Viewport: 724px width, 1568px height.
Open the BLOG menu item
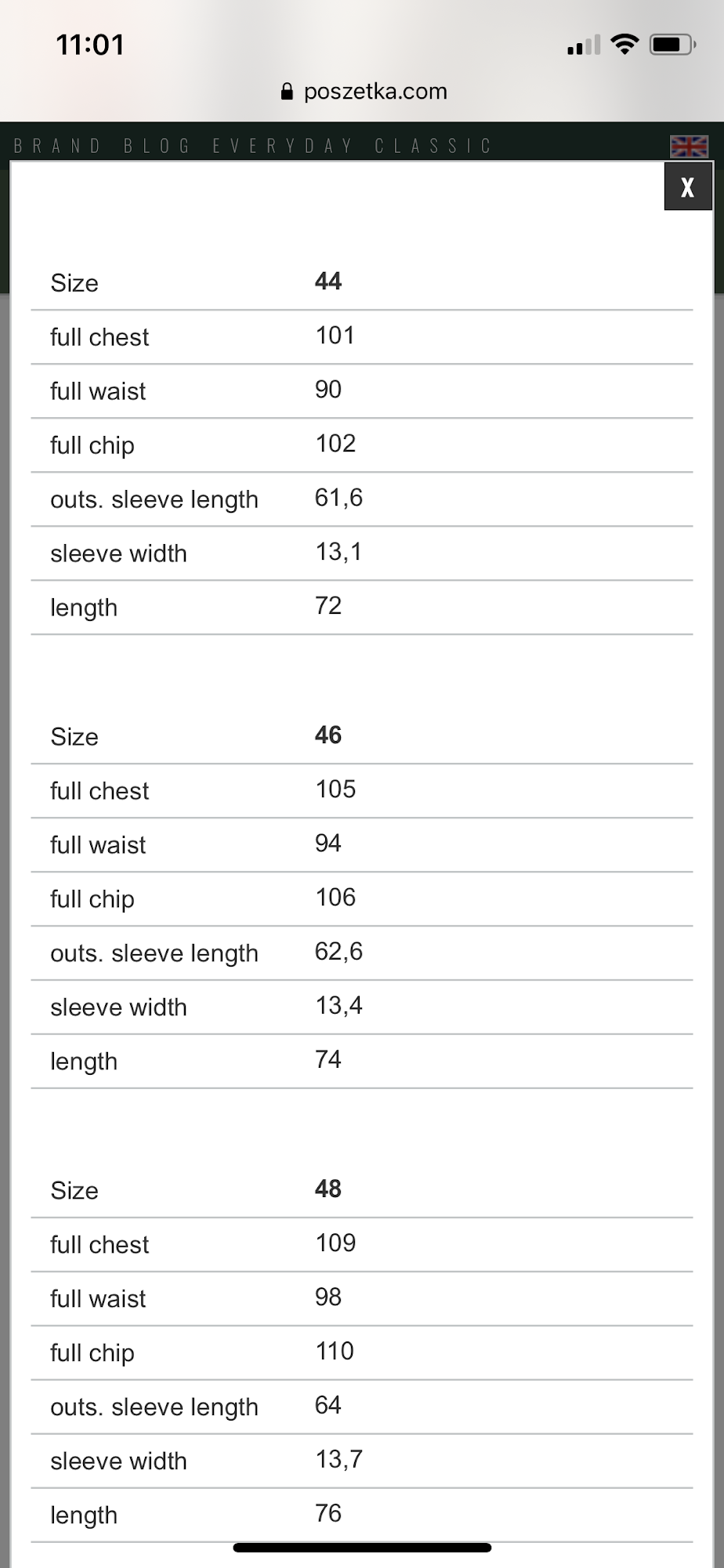(157, 146)
